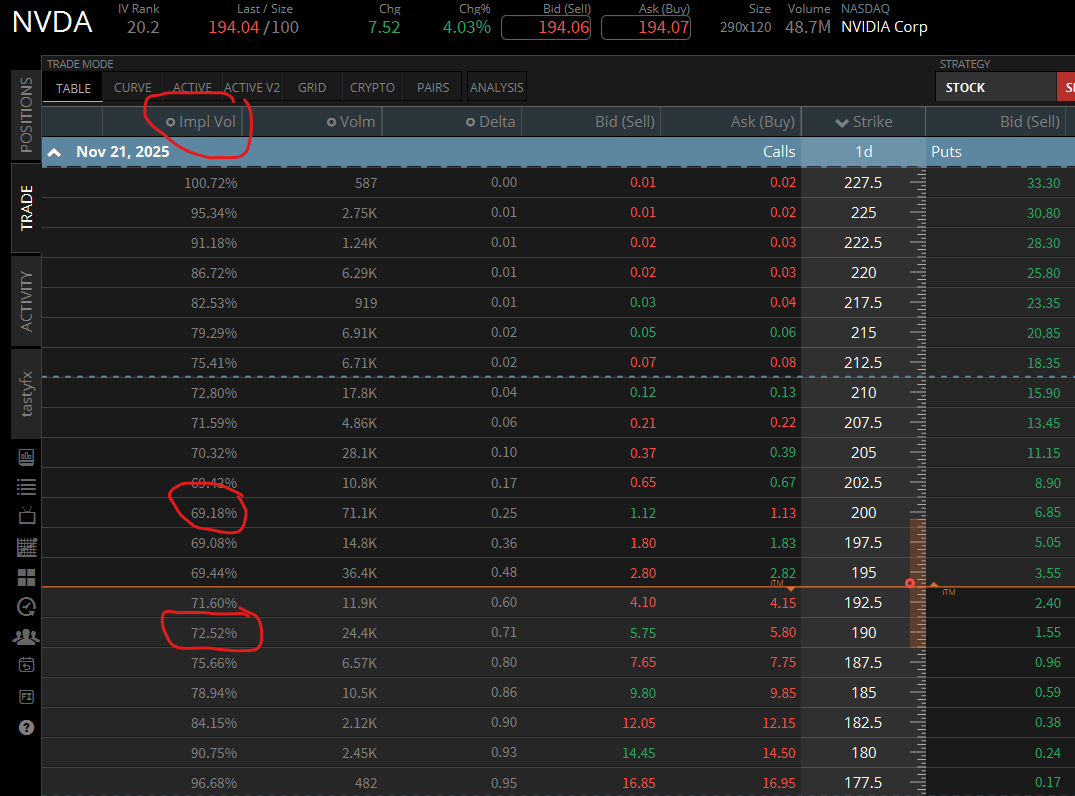Viewport: 1075px width, 796px height.
Task: Click the Puts section label
Action: pyautogui.click(x=946, y=152)
